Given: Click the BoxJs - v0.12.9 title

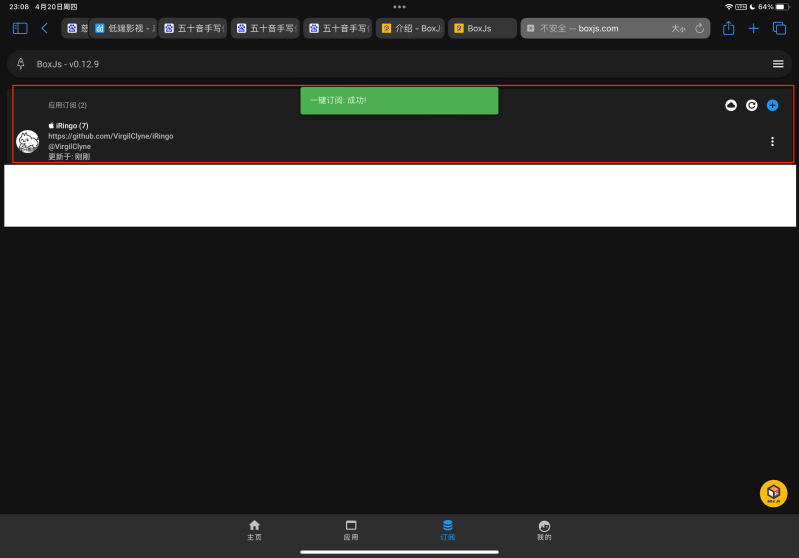Looking at the screenshot, I should point(68,64).
